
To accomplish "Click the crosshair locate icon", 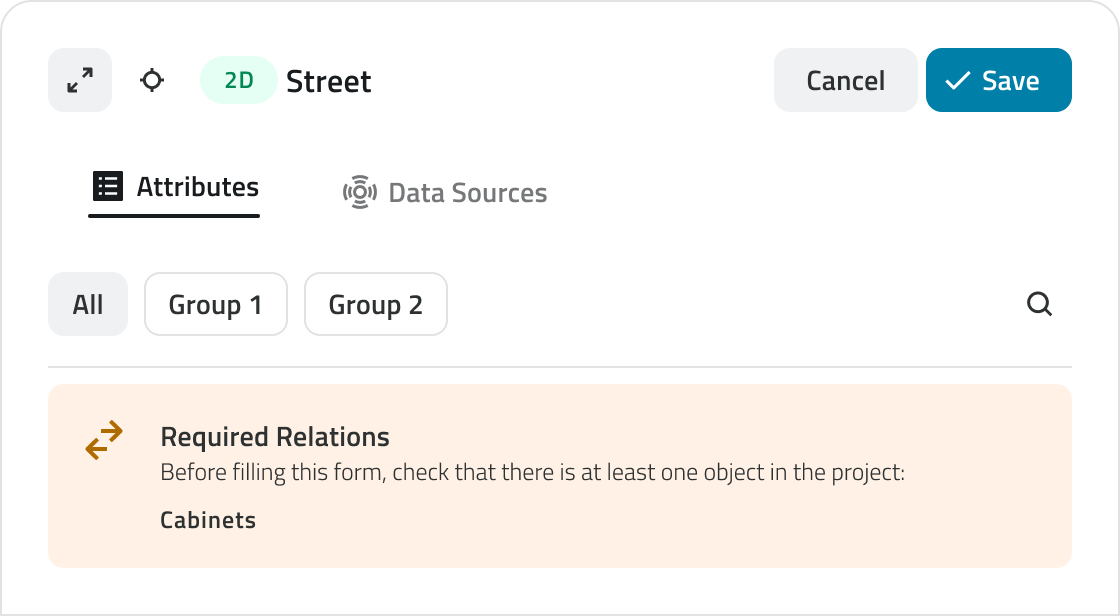I will 152,80.
